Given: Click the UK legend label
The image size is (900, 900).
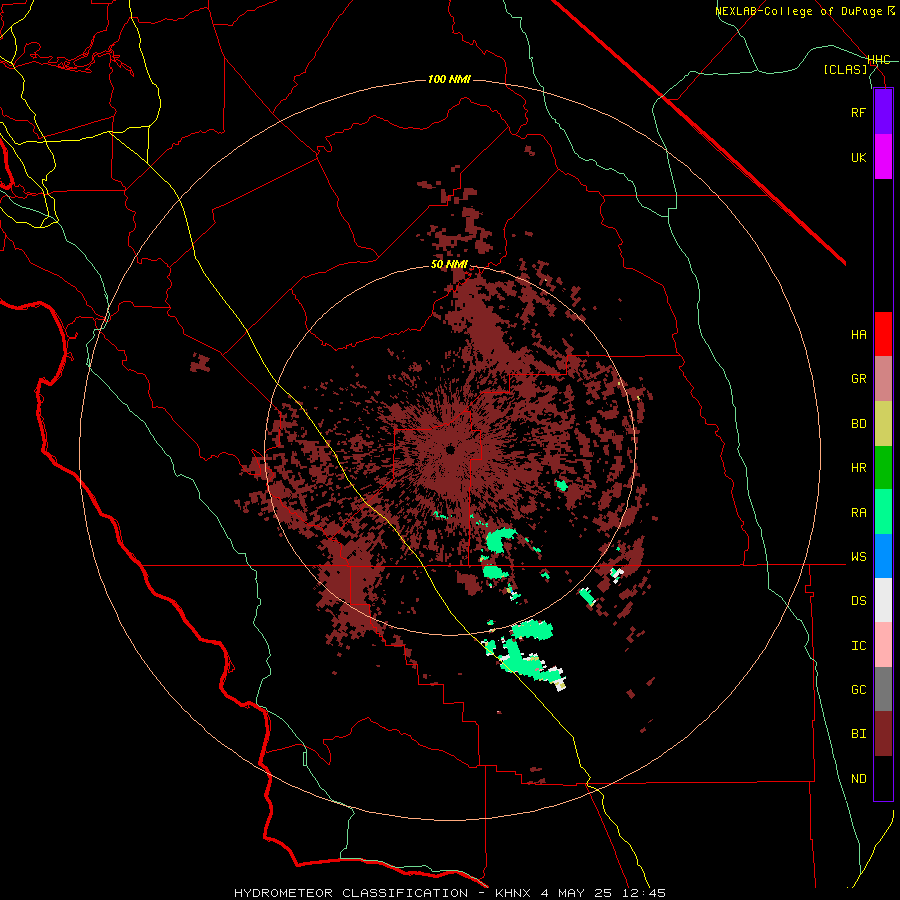Looking at the screenshot, I should [x=858, y=157].
